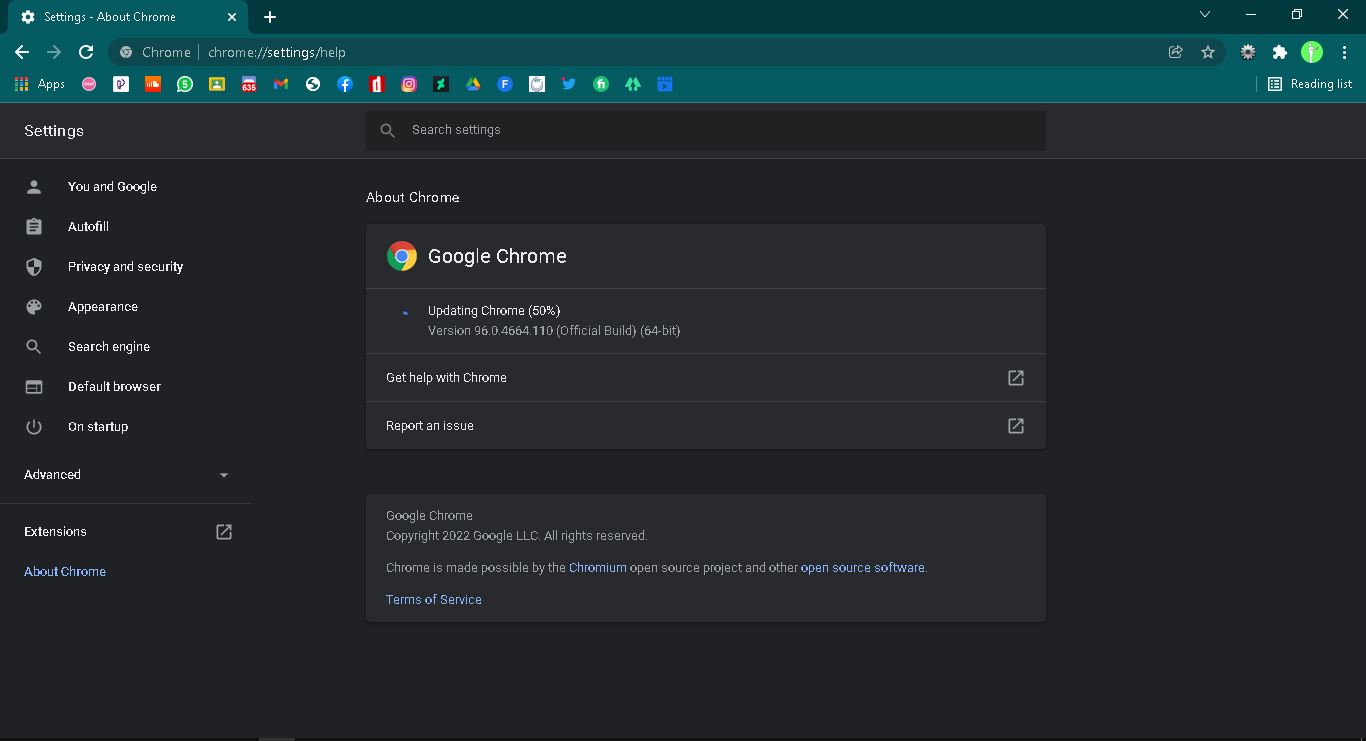Expand the Advanced settings section
The image size is (1366, 741).
(x=125, y=475)
